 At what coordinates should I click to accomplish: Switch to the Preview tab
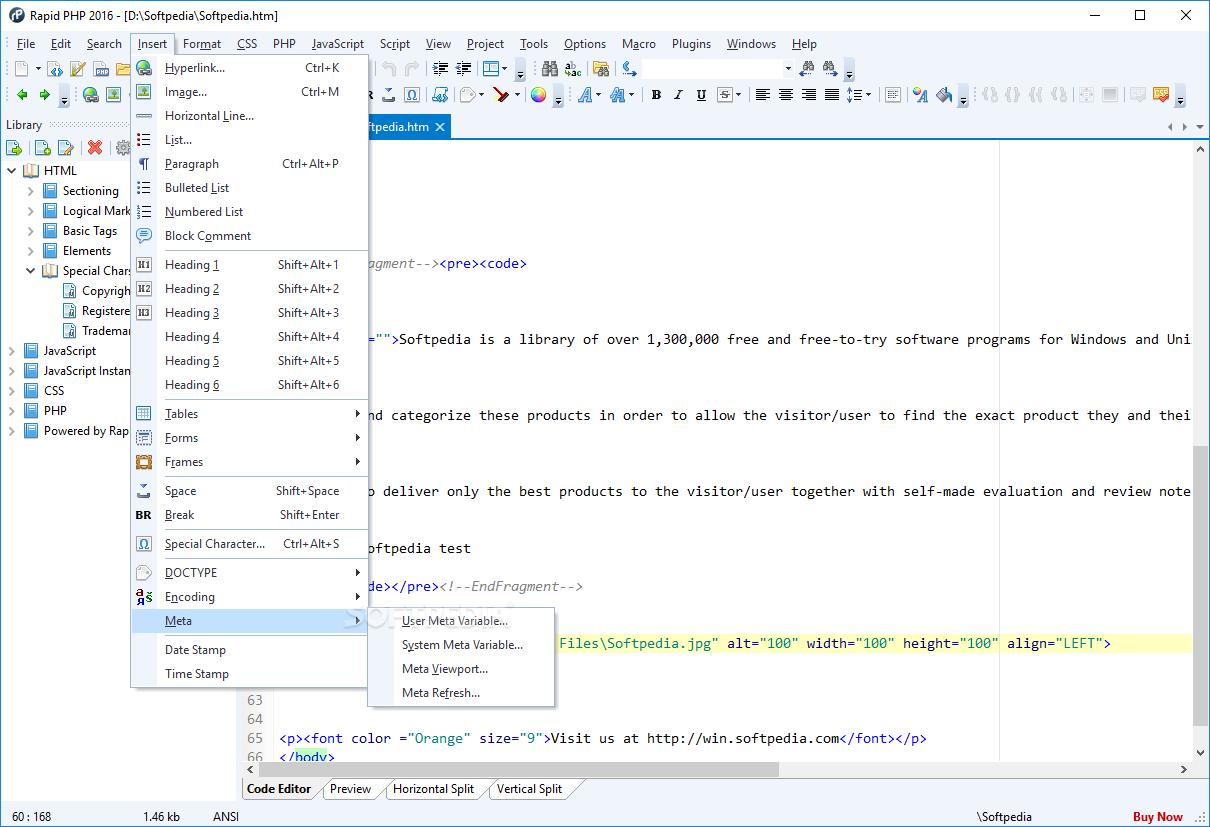[x=350, y=789]
